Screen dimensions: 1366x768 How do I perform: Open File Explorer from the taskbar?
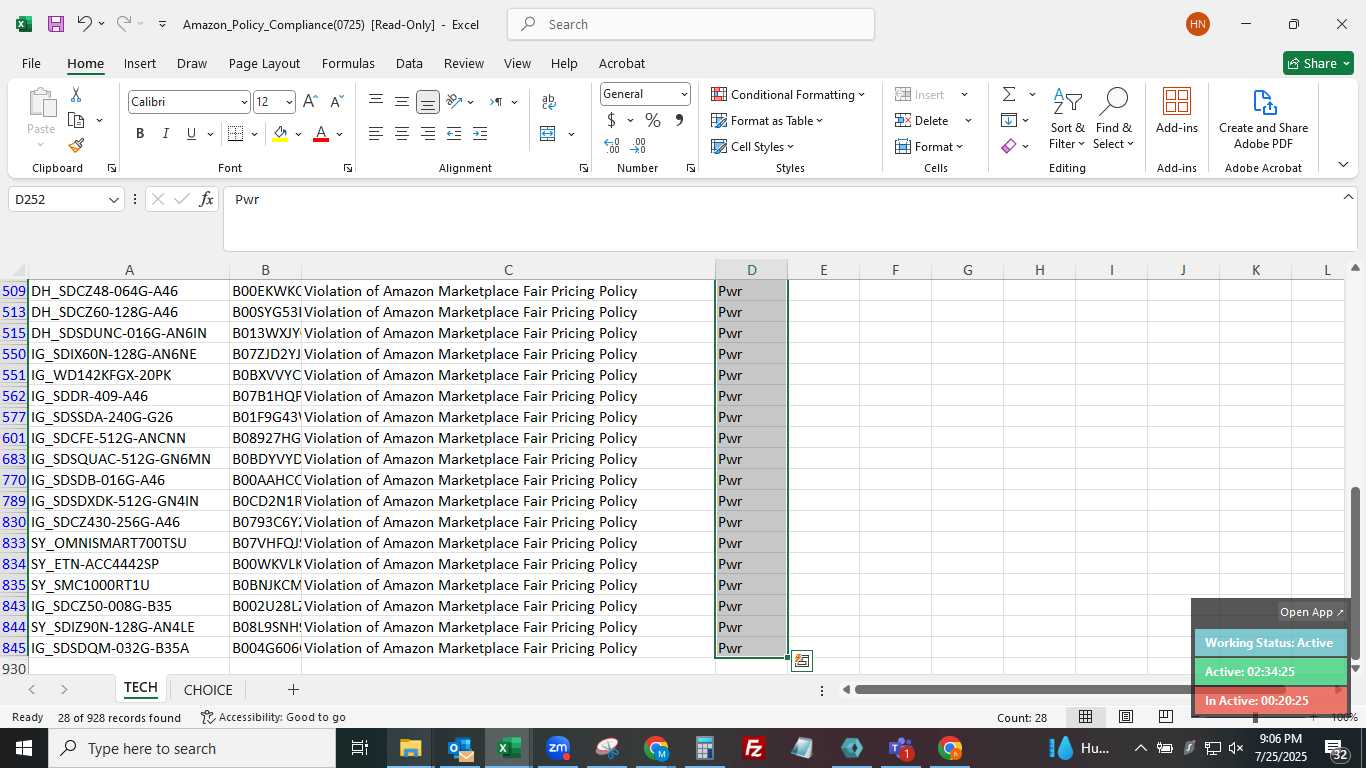(x=411, y=748)
